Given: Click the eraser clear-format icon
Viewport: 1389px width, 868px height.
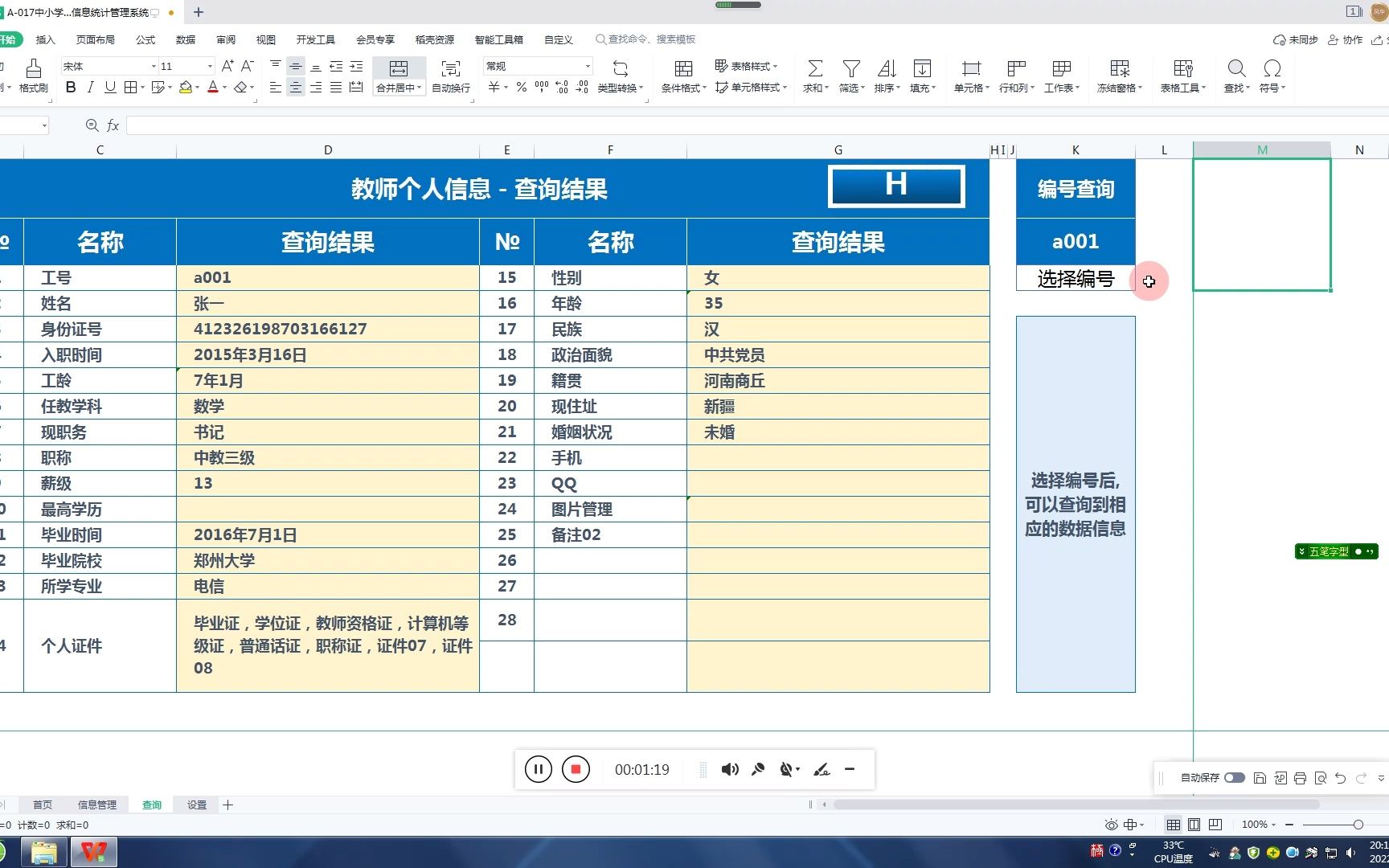Looking at the screenshot, I should (240, 87).
